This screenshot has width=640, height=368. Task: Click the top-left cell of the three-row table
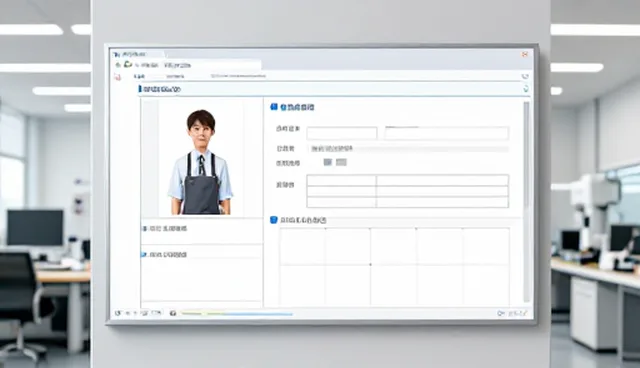tap(341, 180)
